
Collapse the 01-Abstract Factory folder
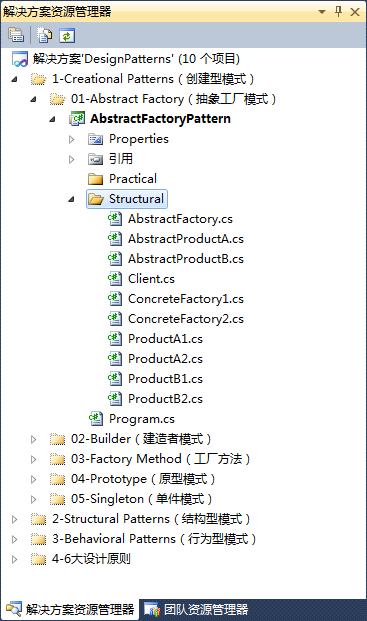[34, 99]
